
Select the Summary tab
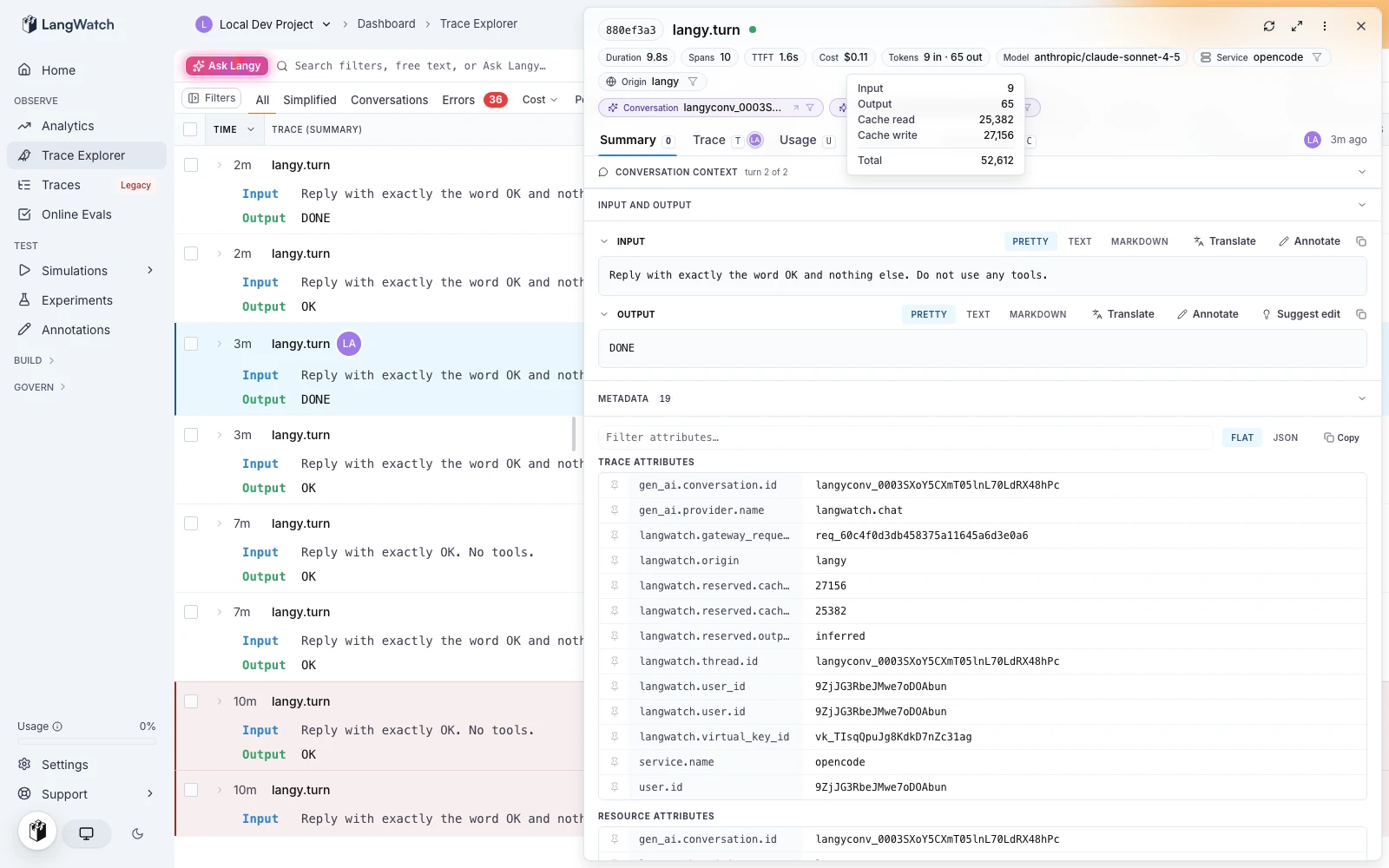pyautogui.click(x=636, y=140)
